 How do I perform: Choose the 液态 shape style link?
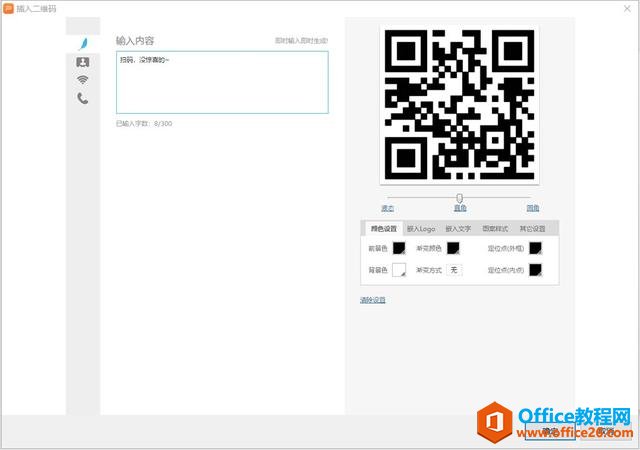pyautogui.click(x=387, y=208)
